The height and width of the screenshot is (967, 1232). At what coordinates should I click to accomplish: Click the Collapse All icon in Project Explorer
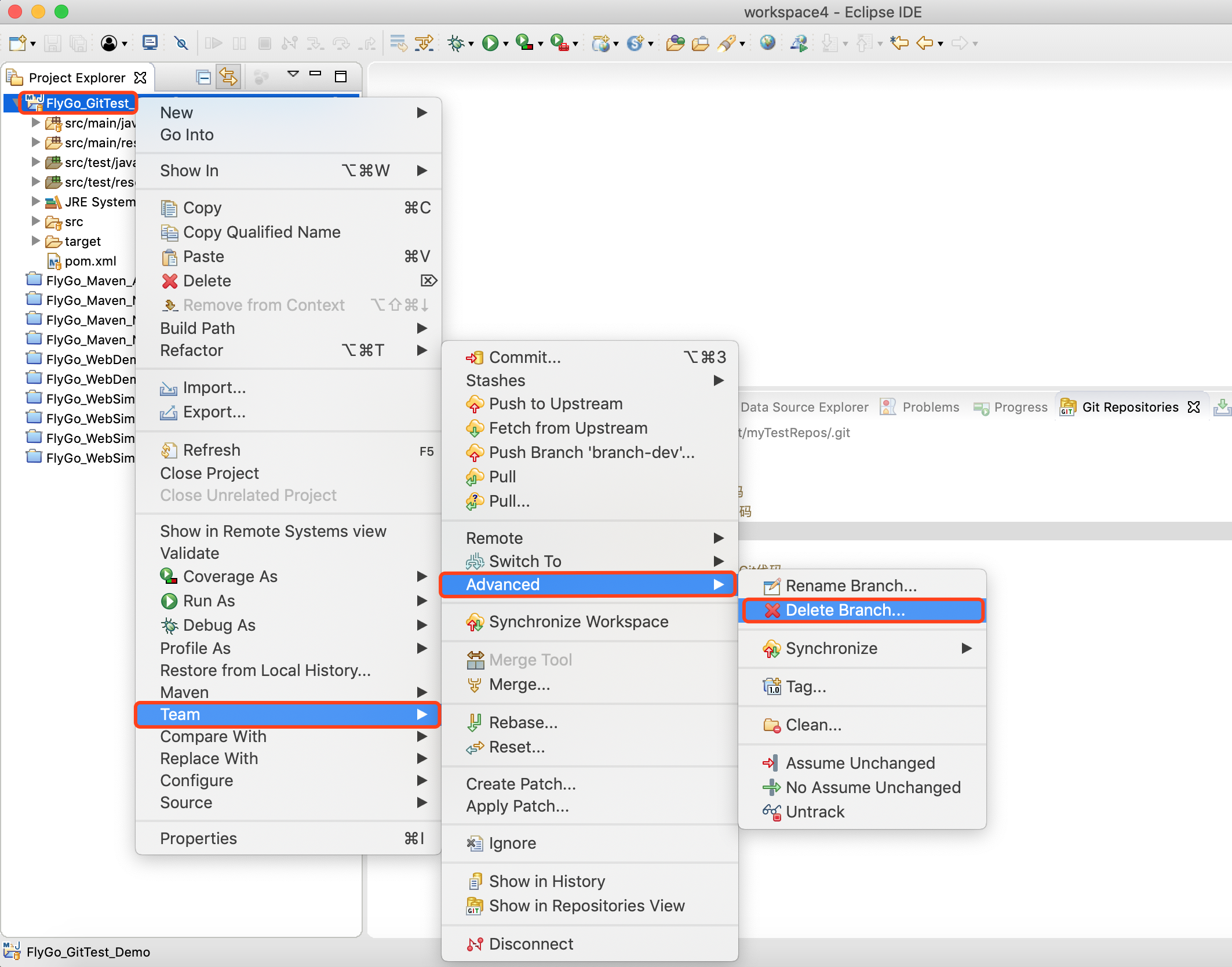click(x=203, y=77)
